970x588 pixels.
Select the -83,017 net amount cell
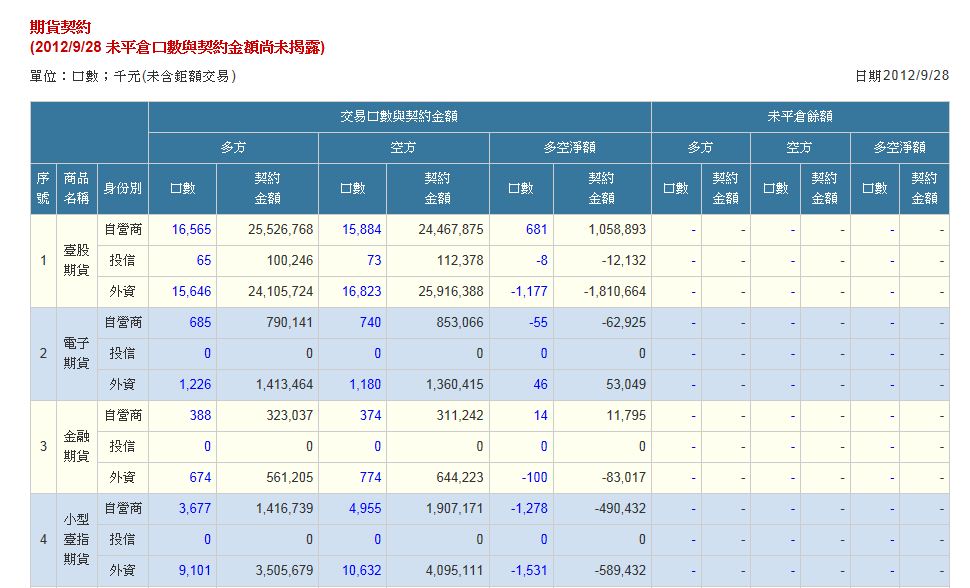click(x=603, y=477)
